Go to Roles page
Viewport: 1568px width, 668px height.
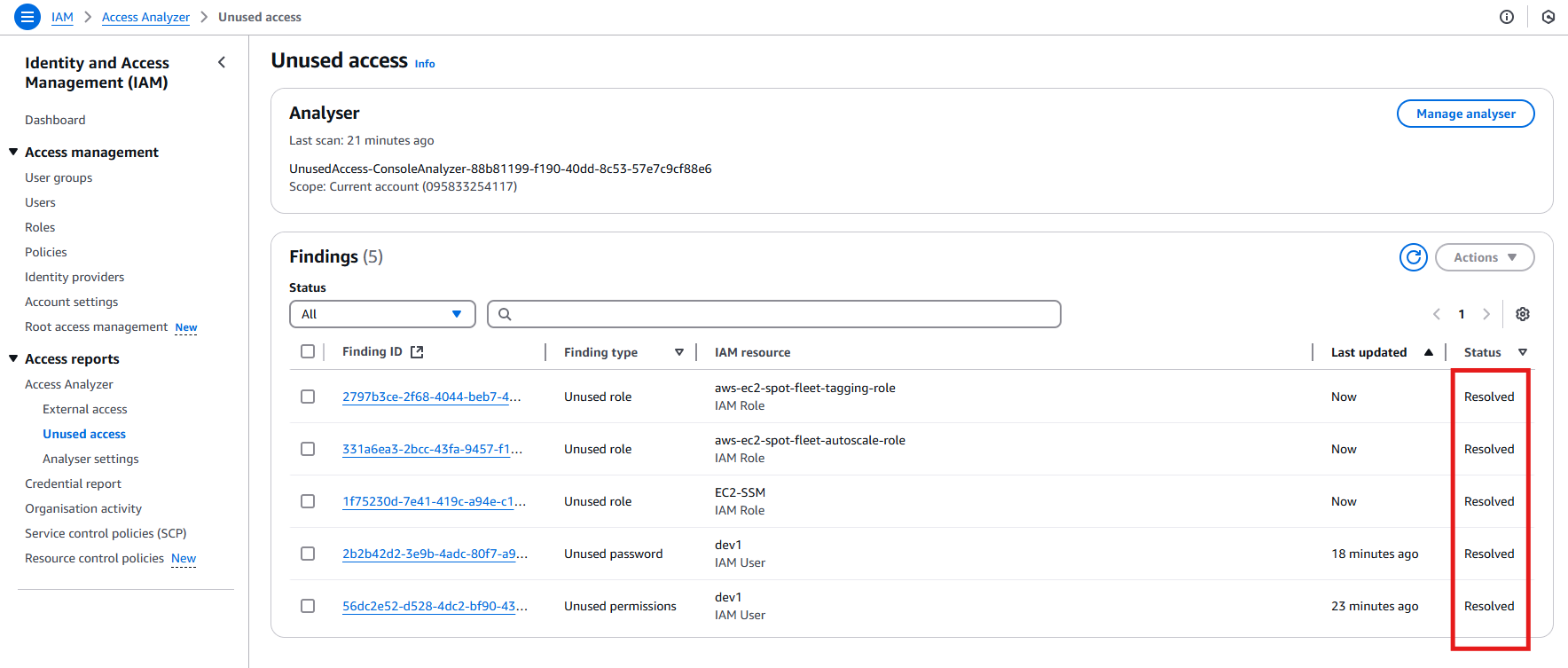coord(40,227)
